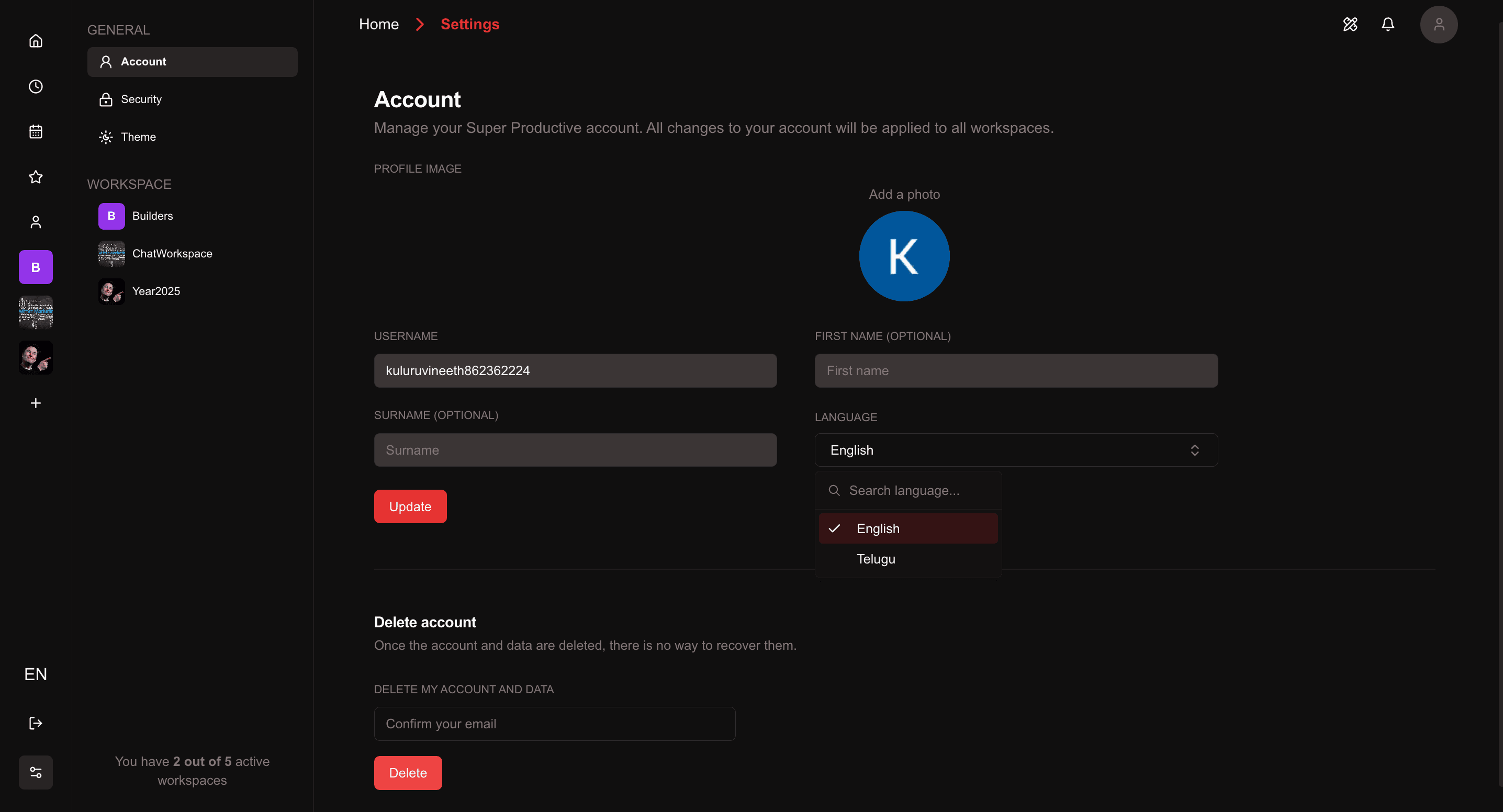Select the starred items icon
The width and height of the screenshot is (1503, 812).
[x=35, y=177]
